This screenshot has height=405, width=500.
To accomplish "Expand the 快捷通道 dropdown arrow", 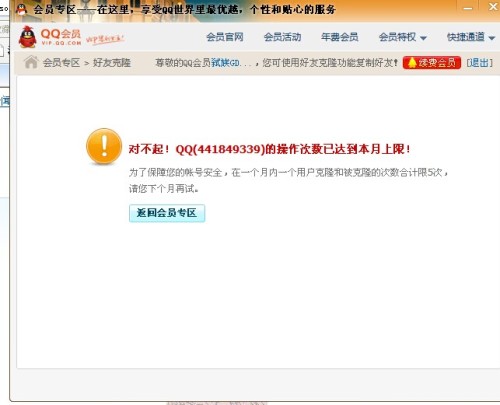I will 492,38.
